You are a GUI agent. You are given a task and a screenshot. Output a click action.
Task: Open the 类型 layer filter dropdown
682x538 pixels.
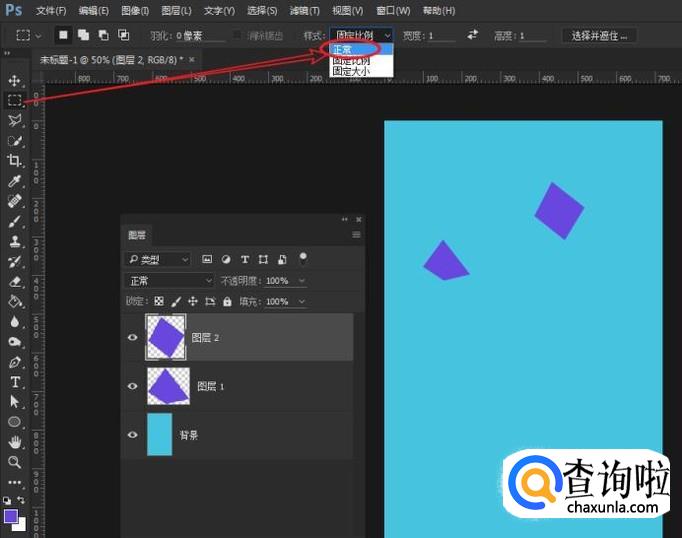(158, 259)
